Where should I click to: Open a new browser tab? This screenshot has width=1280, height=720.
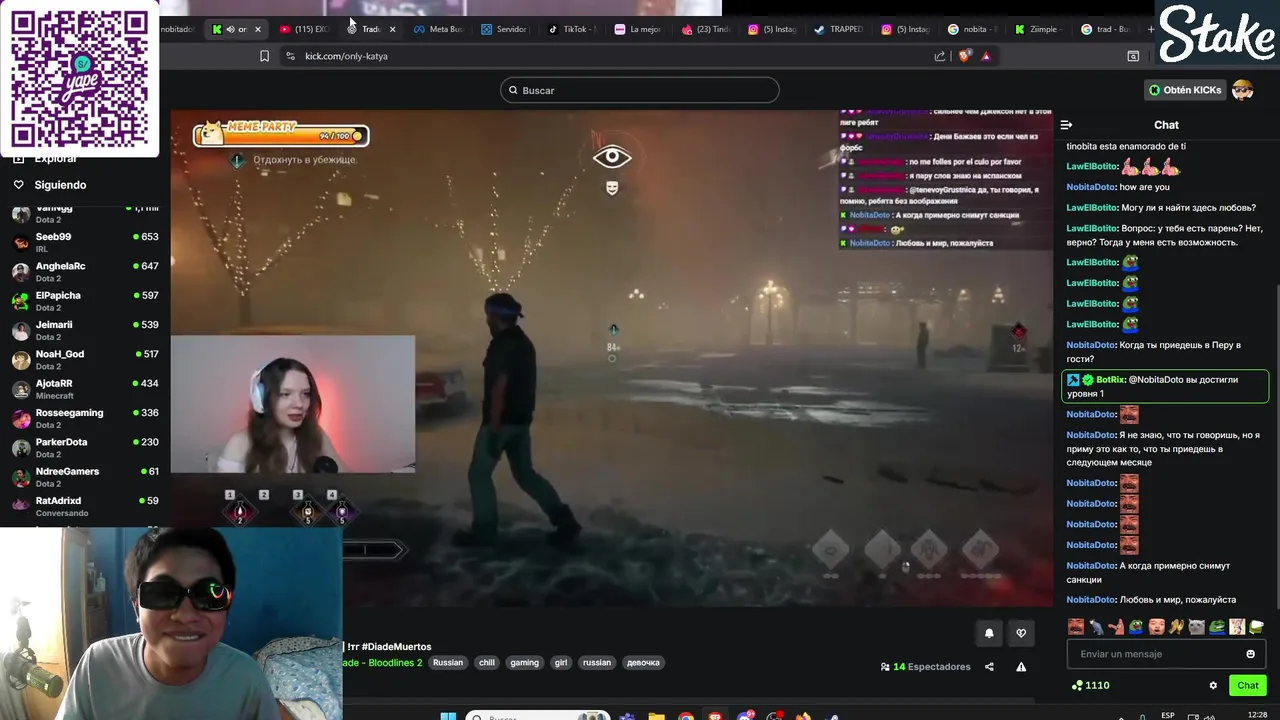pos(1150,29)
